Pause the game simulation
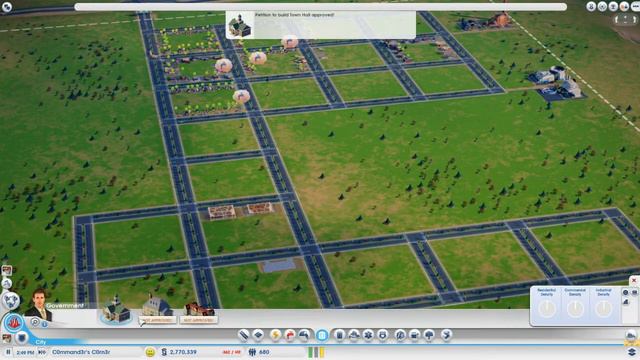The width and height of the screenshot is (640, 360). [8, 352]
